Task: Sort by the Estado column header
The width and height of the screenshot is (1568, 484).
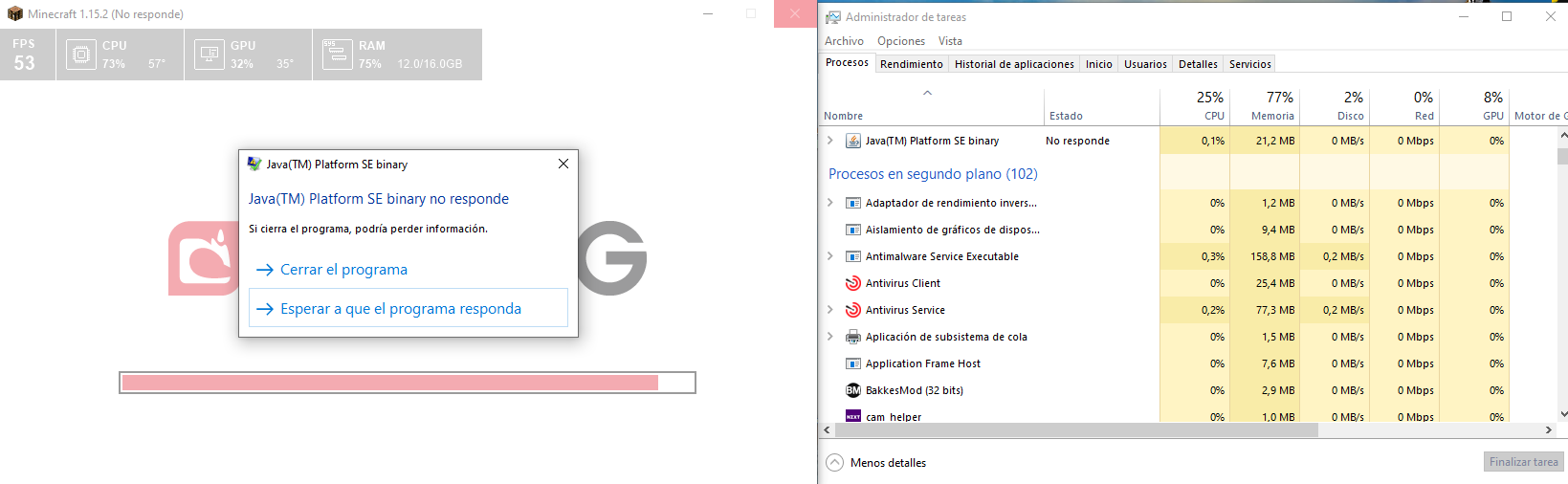Action: pos(1101,107)
